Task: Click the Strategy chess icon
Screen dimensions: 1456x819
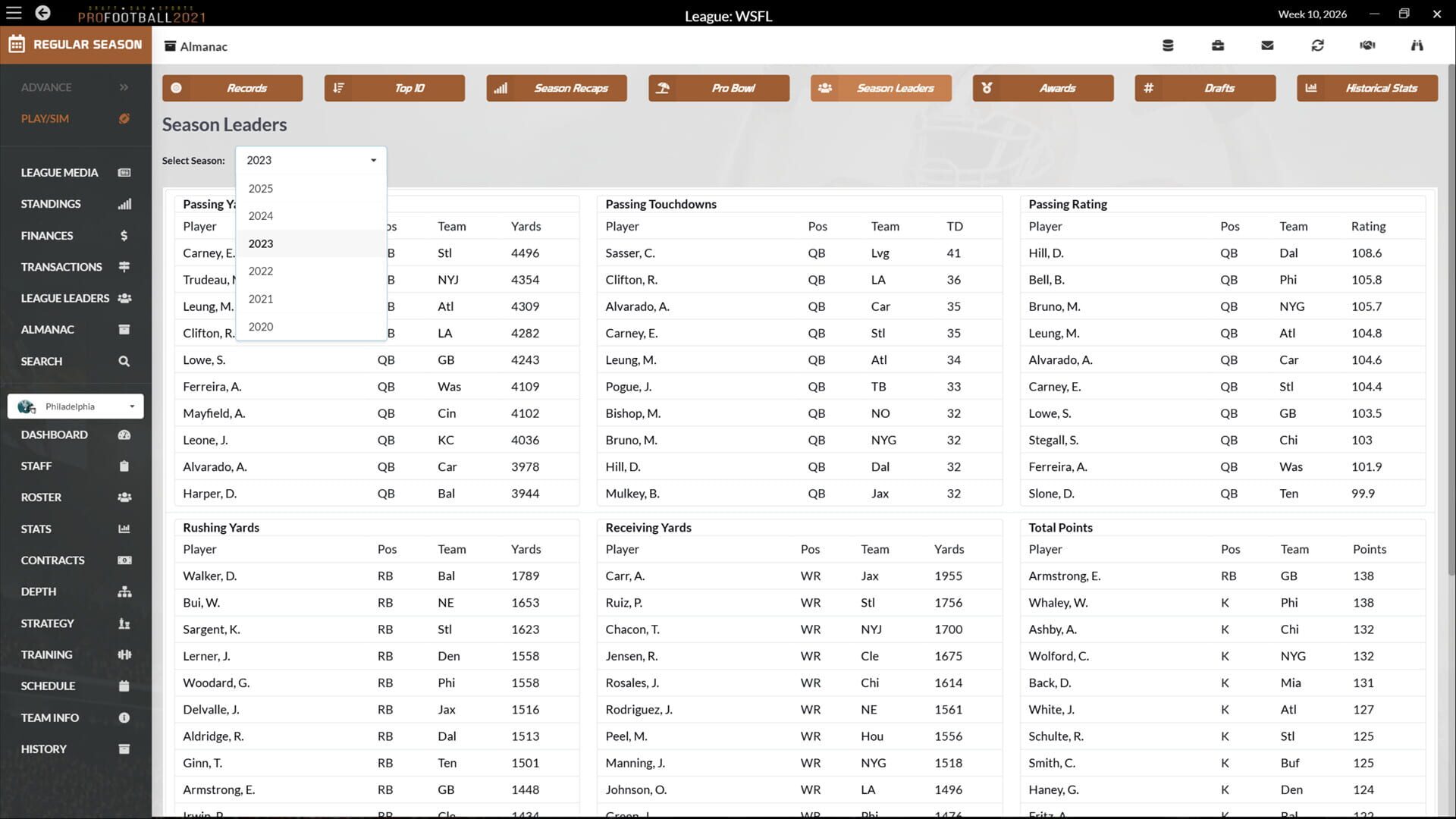Action: (124, 623)
